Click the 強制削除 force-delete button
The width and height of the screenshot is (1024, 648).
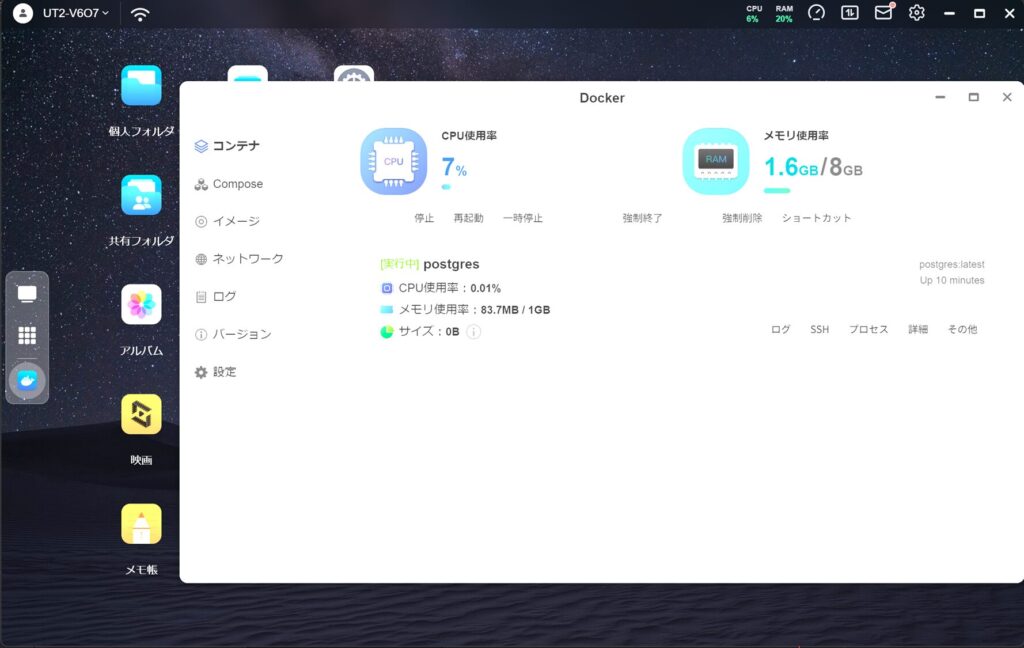point(742,218)
